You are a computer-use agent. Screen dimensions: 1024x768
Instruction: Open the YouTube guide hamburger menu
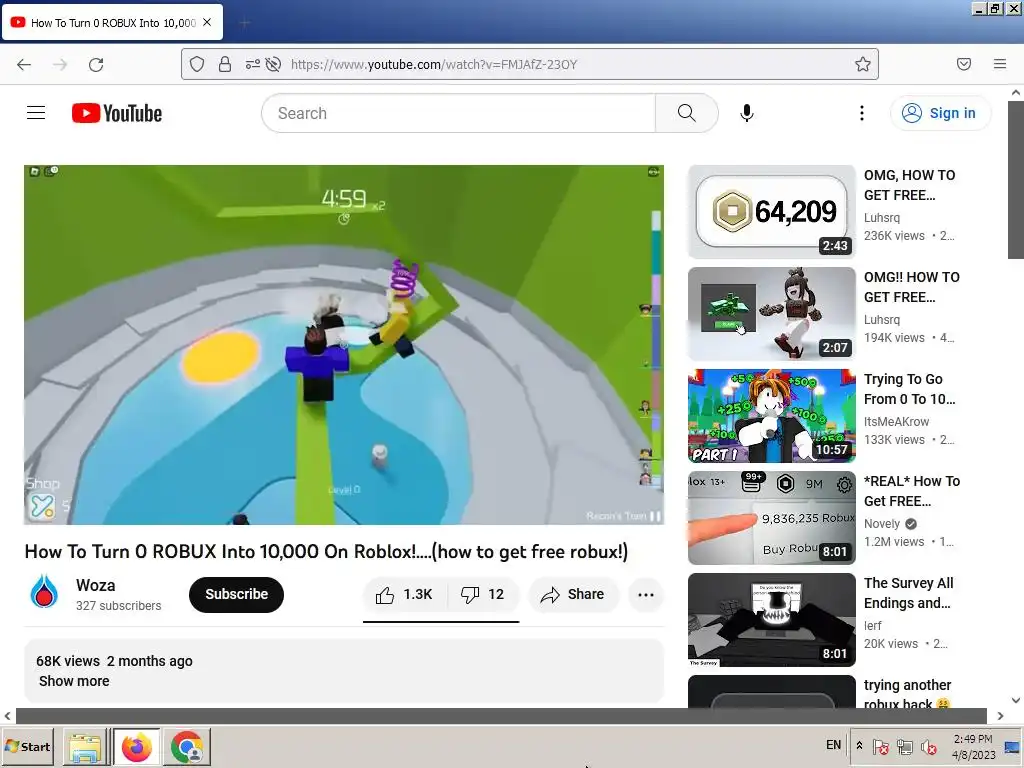tap(36, 113)
